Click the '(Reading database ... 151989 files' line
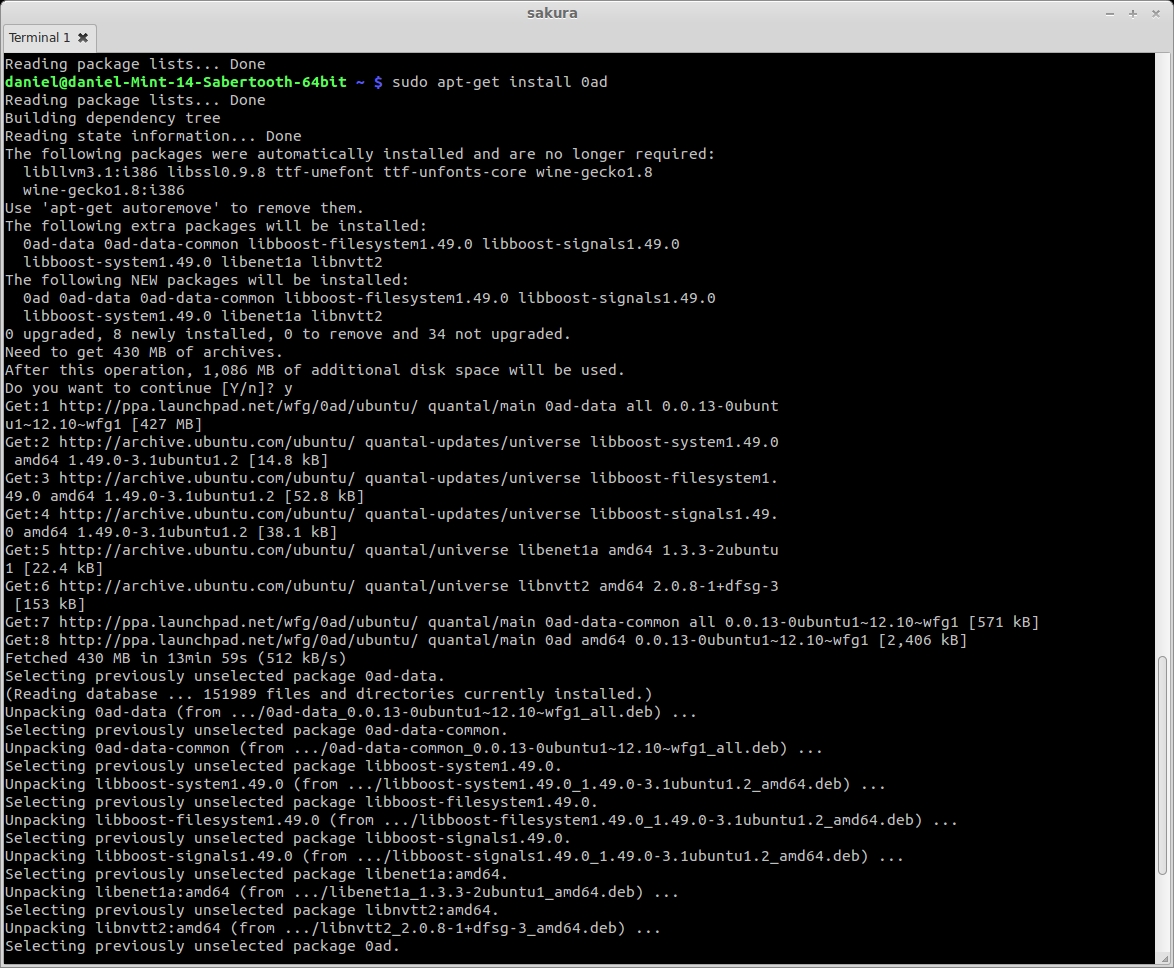 tap(328, 694)
